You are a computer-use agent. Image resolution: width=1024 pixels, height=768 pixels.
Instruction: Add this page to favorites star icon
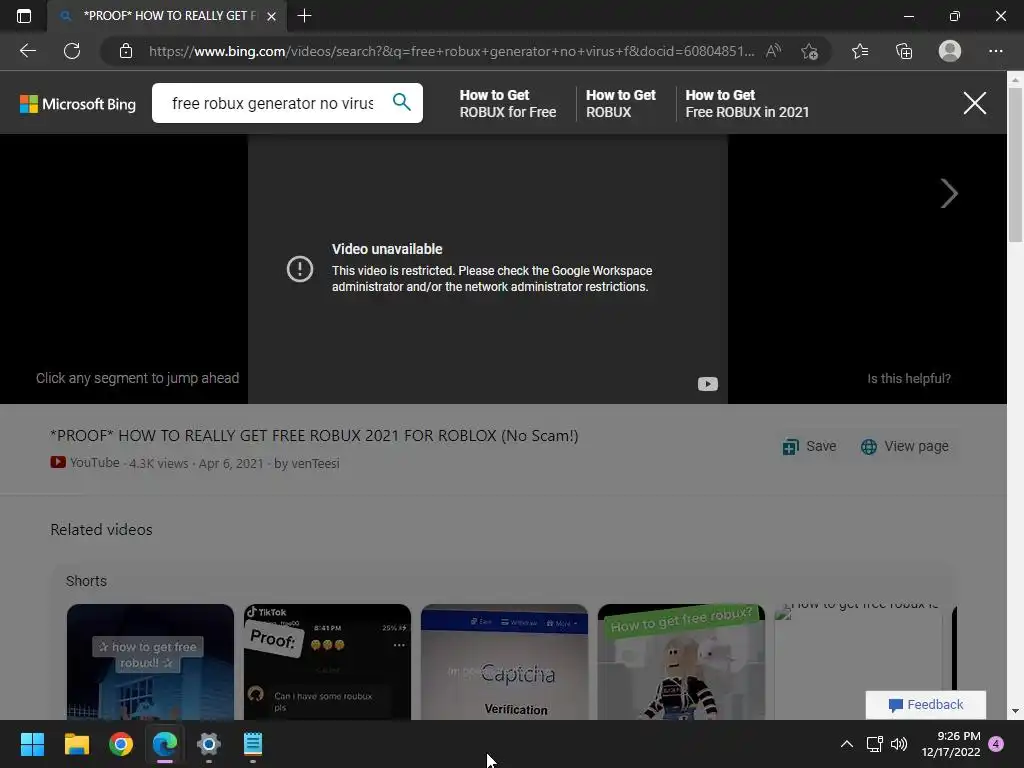coord(809,51)
